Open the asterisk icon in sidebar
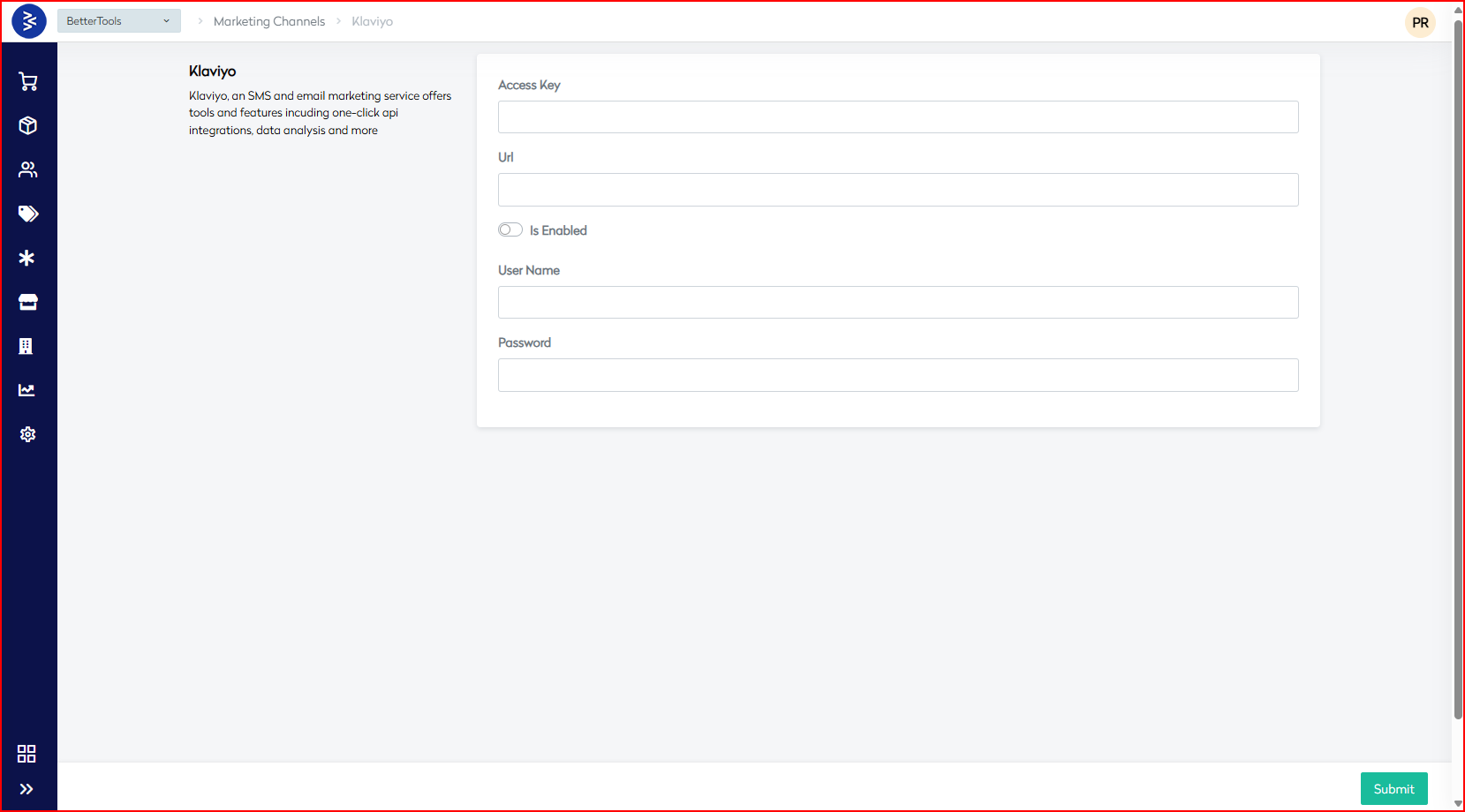This screenshot has height=812, width=1465. click(x=27, y=258)
